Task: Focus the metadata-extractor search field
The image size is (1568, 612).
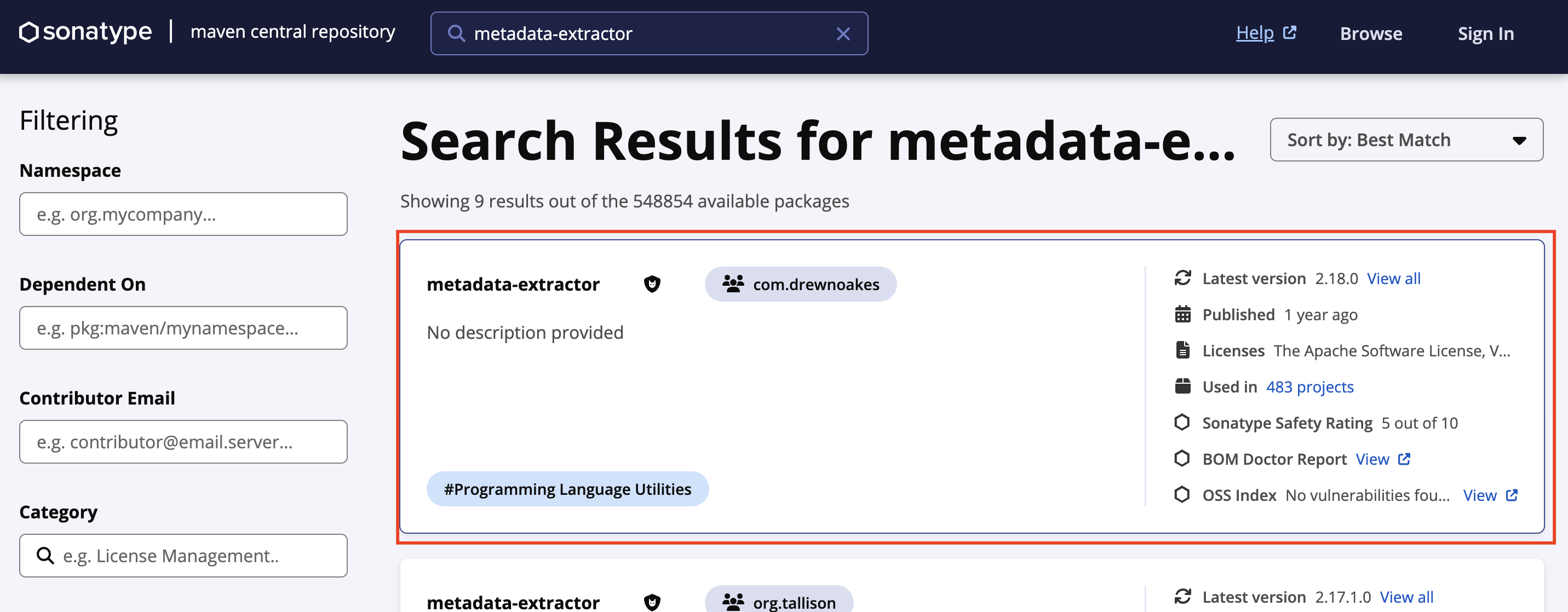Action: click(649, 33)
